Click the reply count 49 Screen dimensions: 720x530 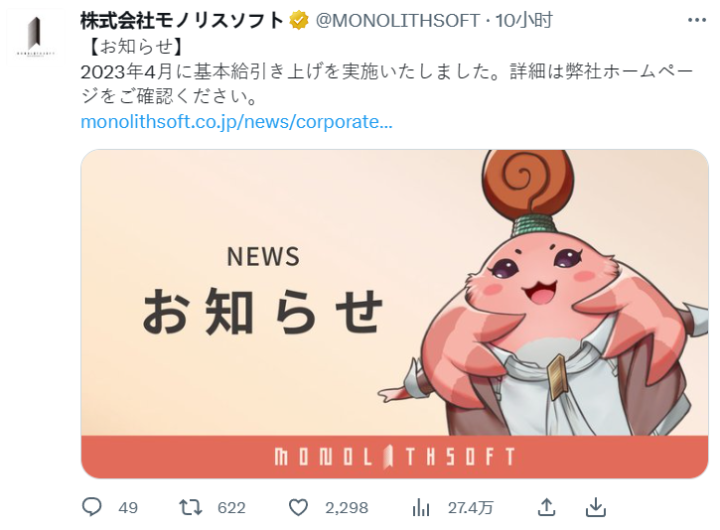click(128, 507)
